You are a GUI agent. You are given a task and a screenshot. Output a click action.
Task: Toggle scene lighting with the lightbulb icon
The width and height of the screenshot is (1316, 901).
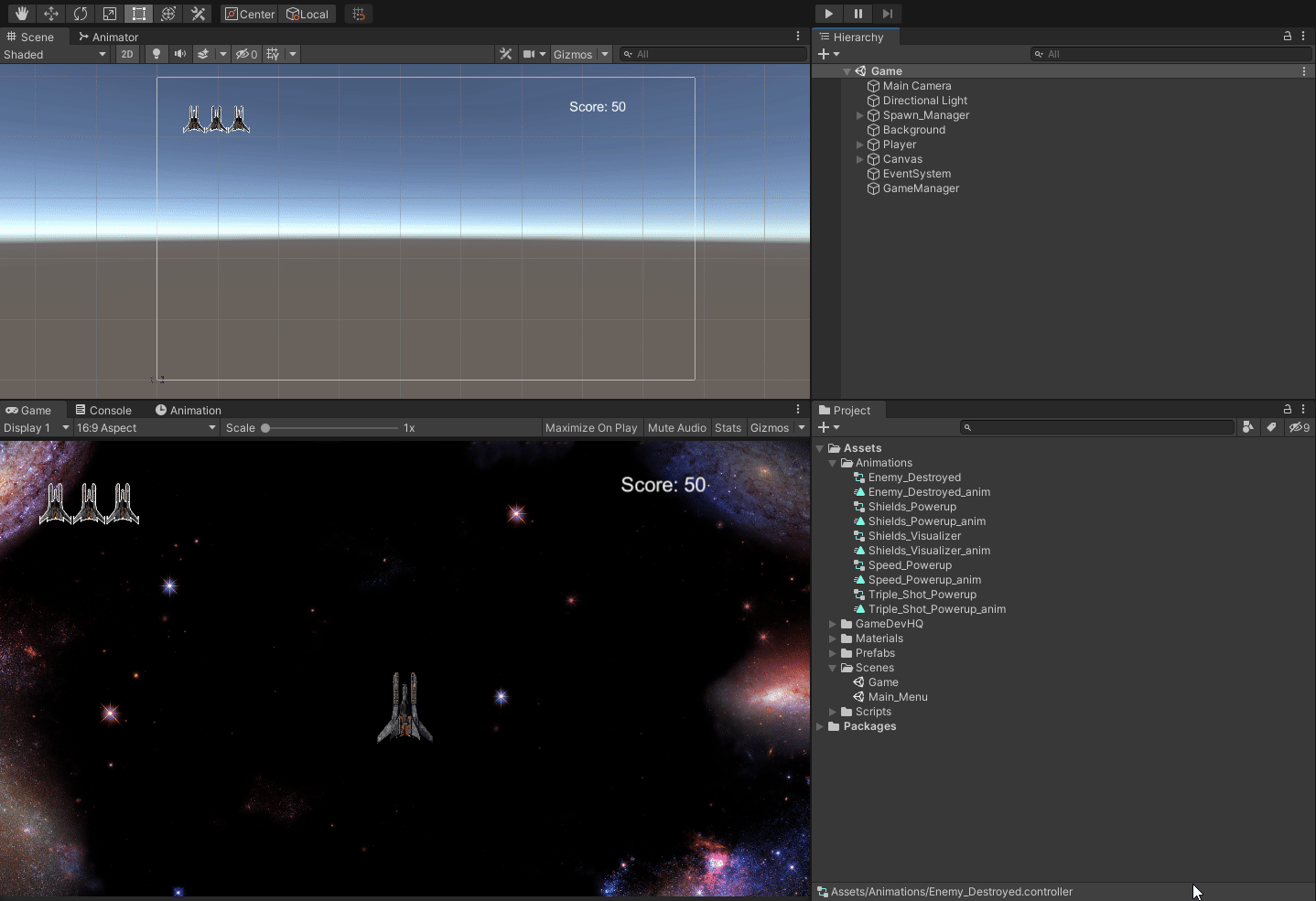click(156, 54)
